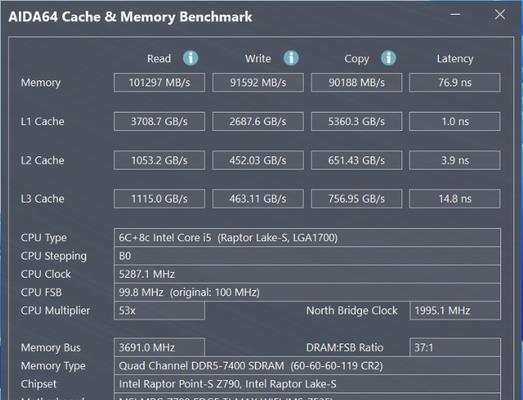Click the Write info icon

point(291,58)
